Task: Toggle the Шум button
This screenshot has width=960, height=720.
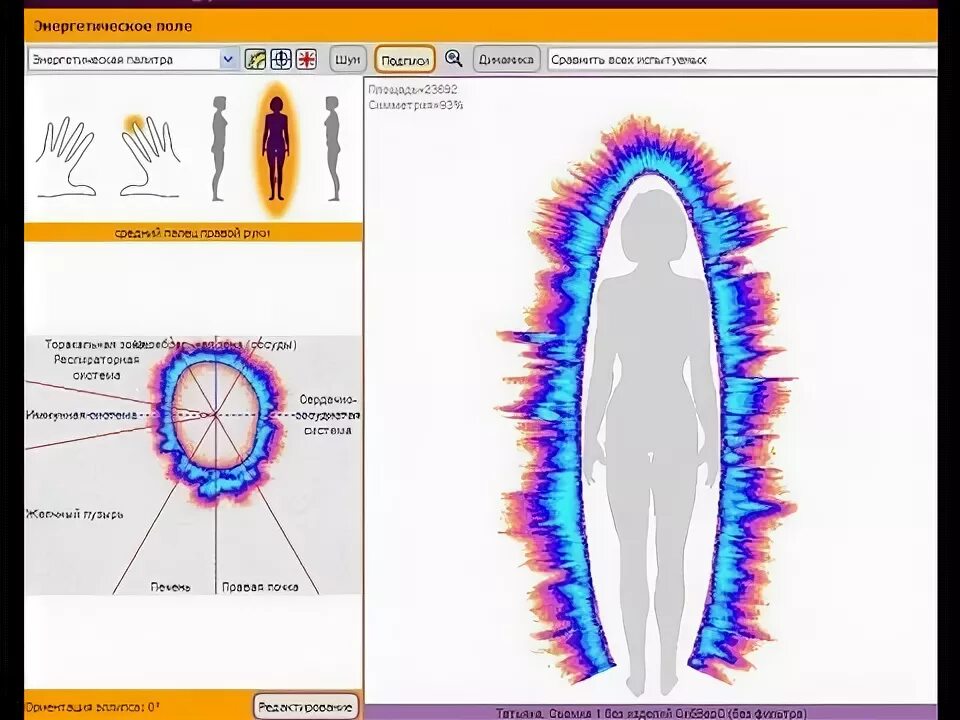Action: pyautogui.click(x=348, y=59)
